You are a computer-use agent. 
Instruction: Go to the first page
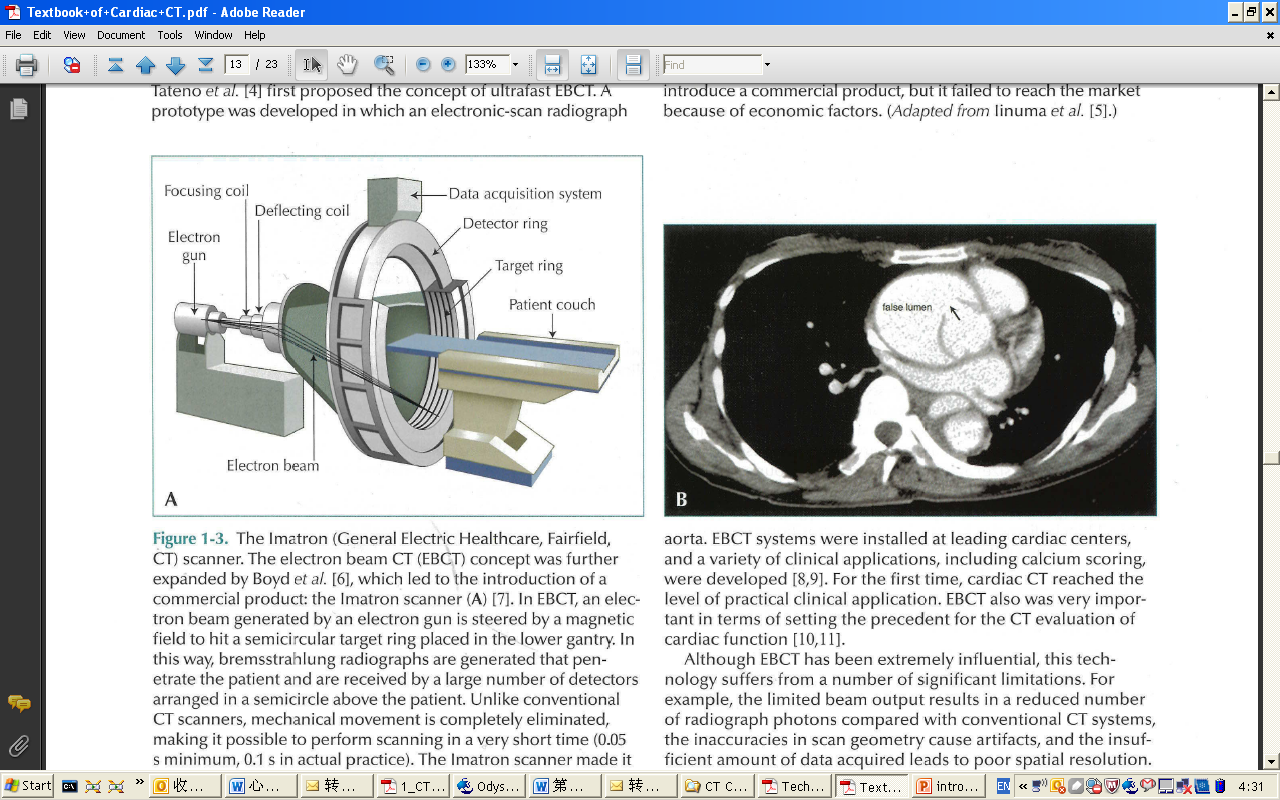click(x=116, y=65)
